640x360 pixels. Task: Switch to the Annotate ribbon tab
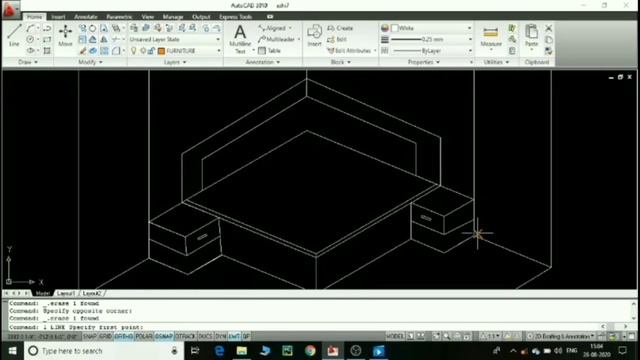click(86, 17)
